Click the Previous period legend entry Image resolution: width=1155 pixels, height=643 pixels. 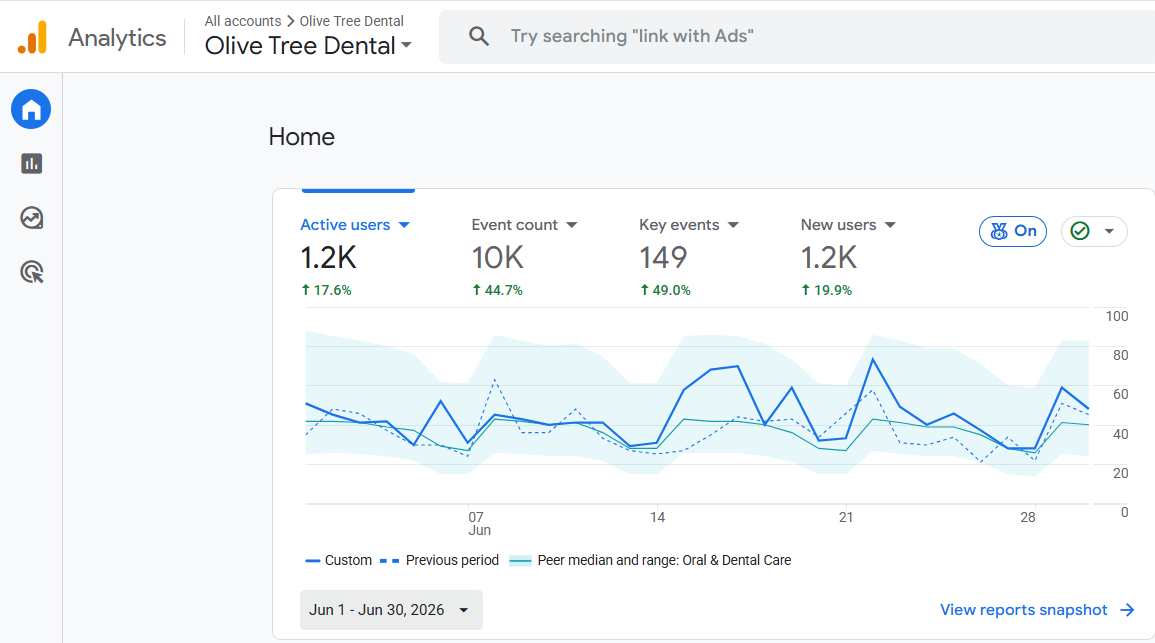tap(440, 561)
